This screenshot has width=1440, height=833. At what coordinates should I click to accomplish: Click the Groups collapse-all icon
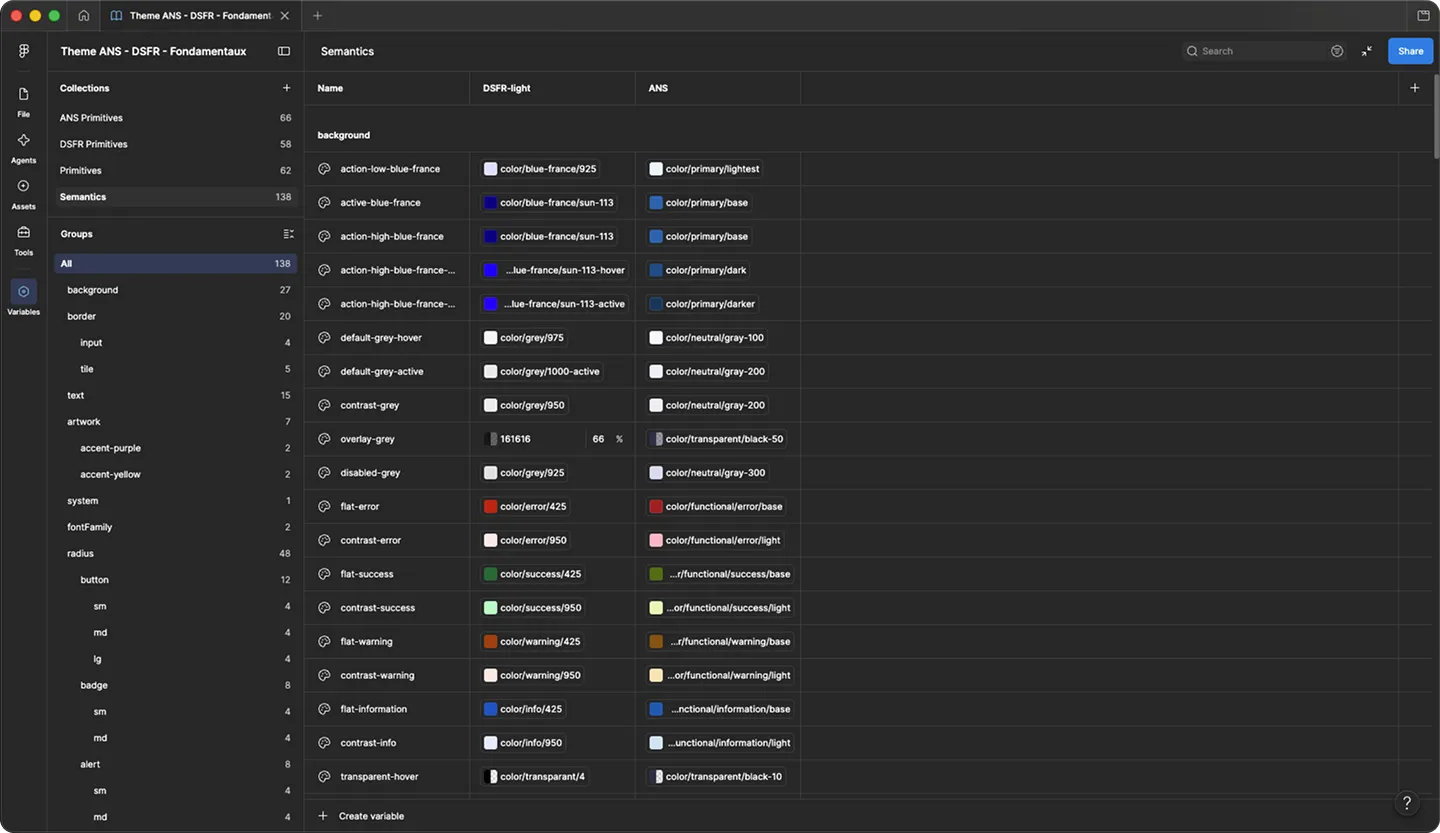point(288,234)
